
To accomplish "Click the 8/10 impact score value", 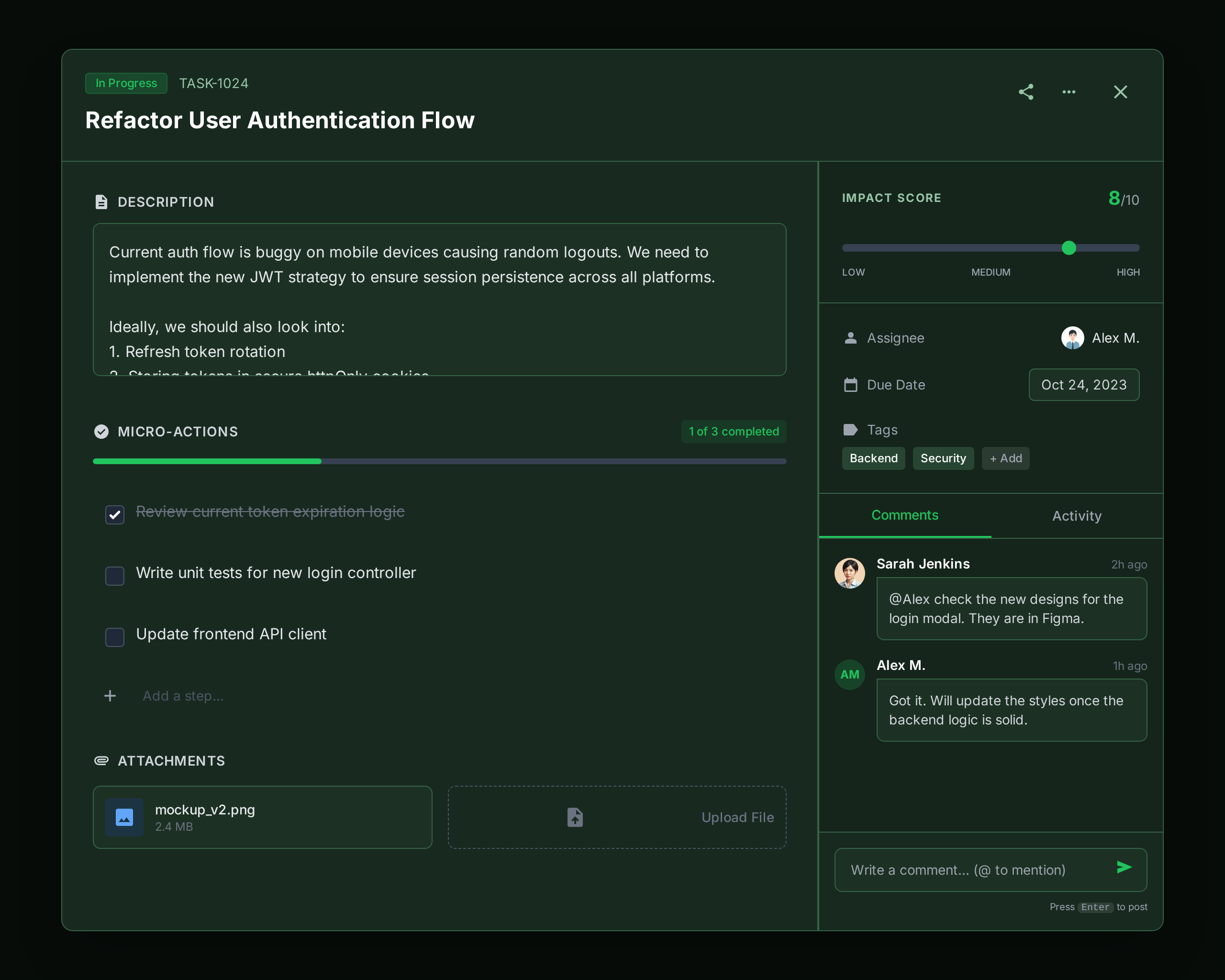I will (1123, 199).
